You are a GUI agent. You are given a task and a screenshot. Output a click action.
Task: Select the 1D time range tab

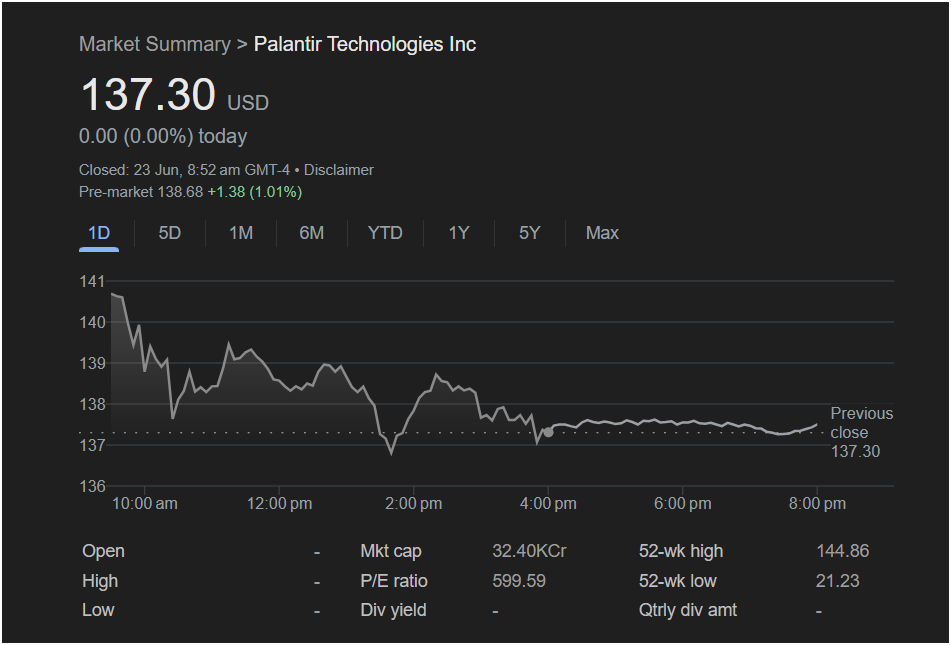coord(99,233)
